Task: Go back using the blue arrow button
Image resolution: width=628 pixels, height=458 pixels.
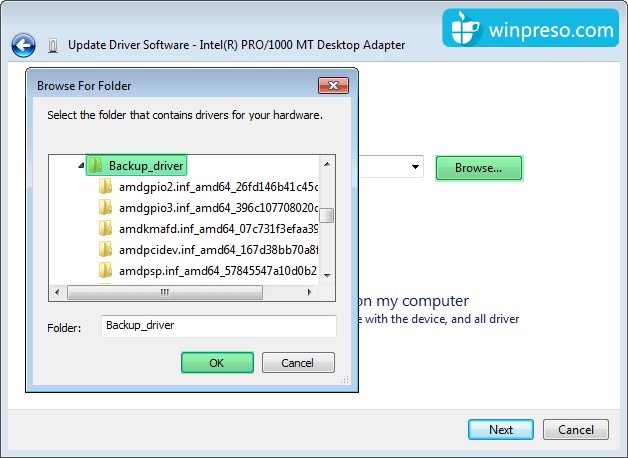Action: click(23, 45)
